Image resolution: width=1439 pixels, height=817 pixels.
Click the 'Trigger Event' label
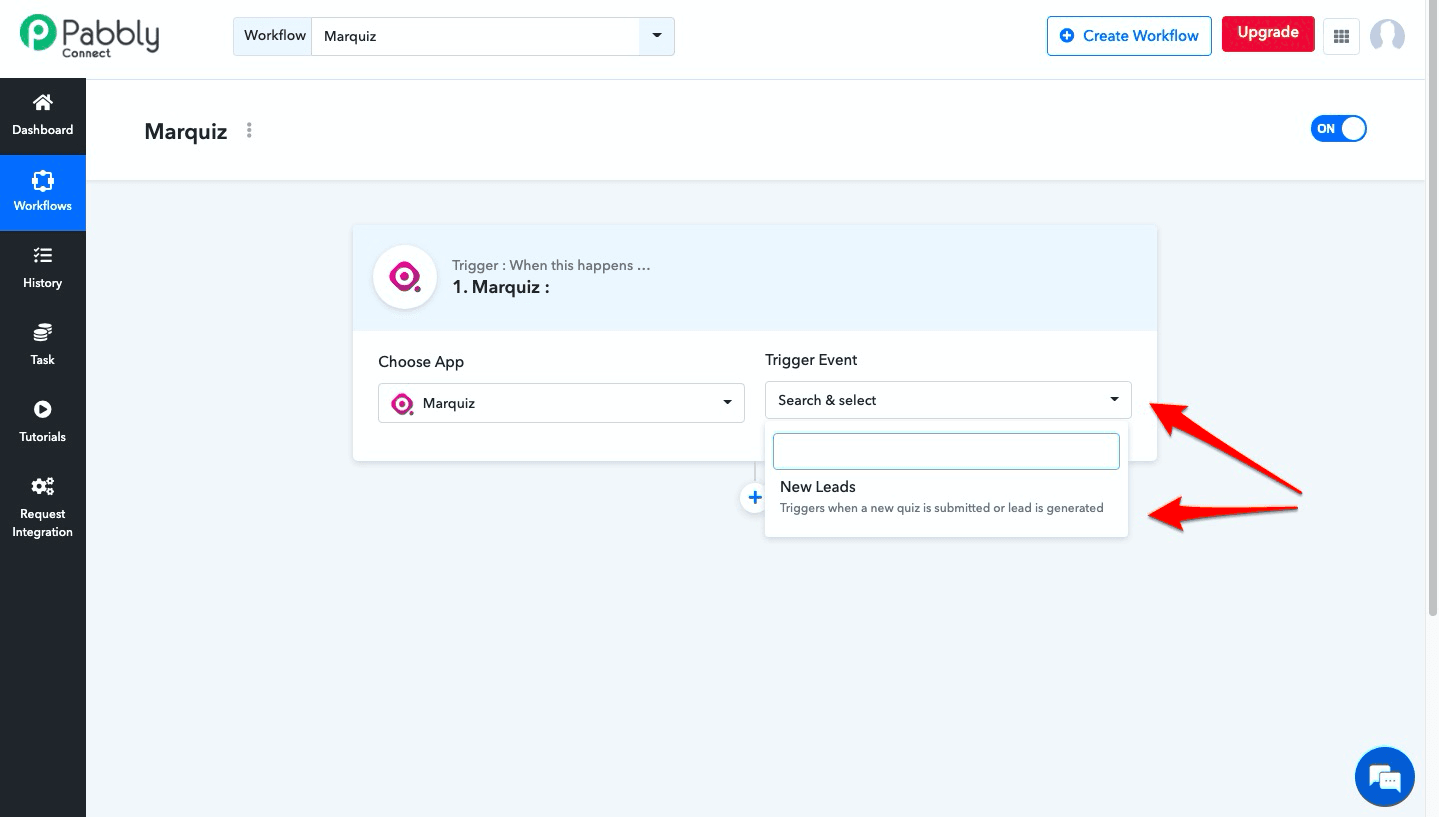point(811,360)
